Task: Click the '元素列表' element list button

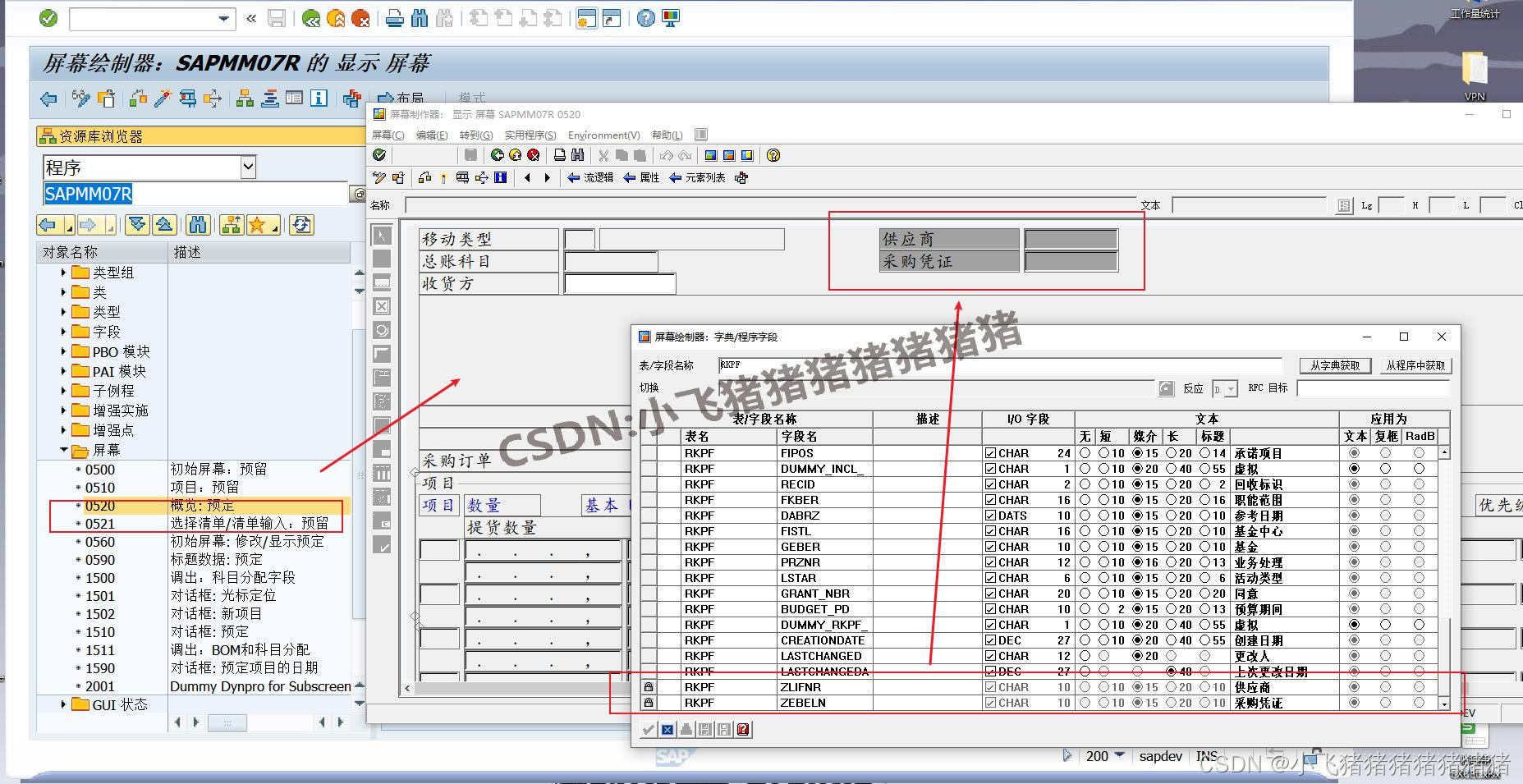Action: tap(697, 177)
